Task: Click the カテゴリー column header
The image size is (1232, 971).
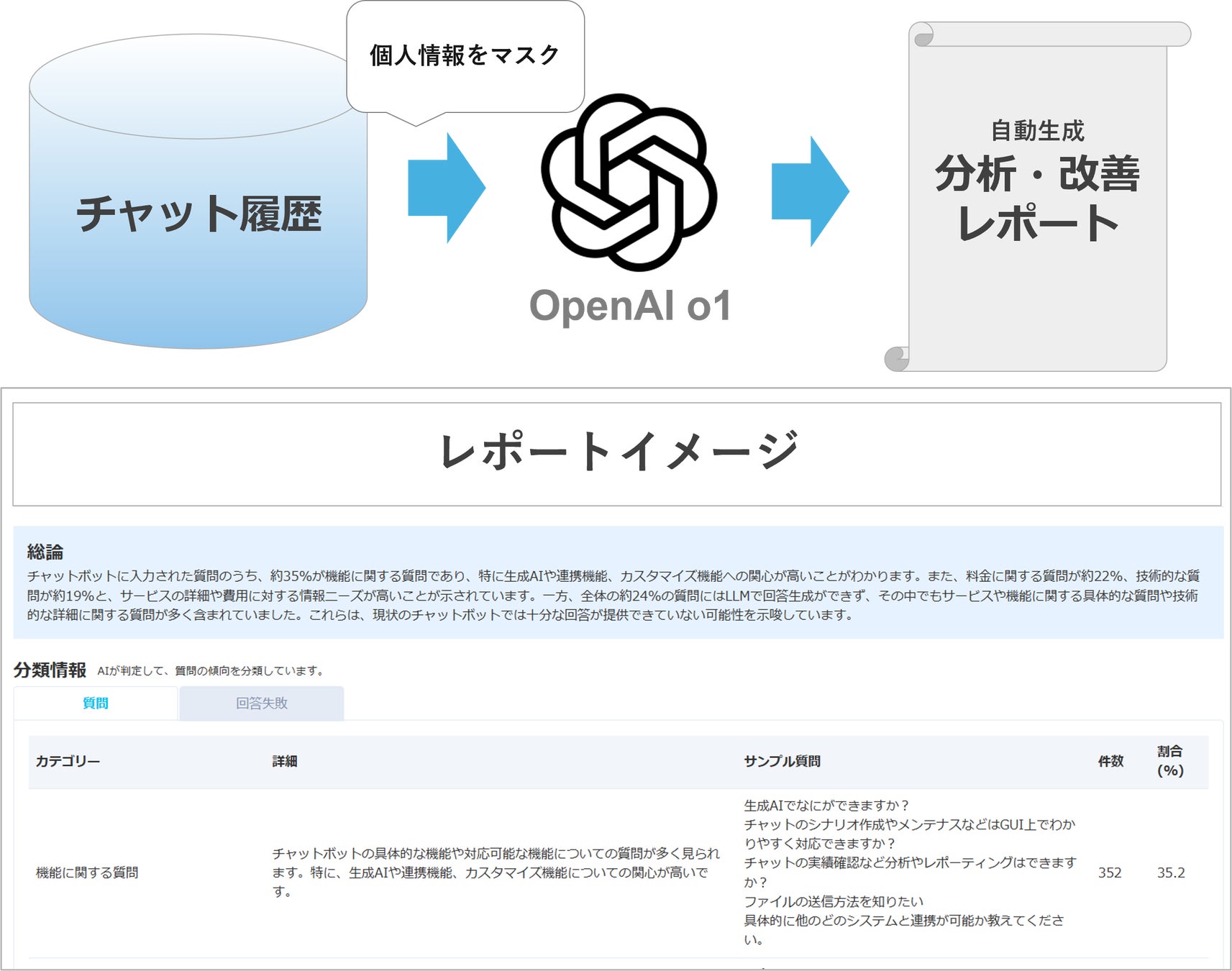Action: (x=68, y=761)
